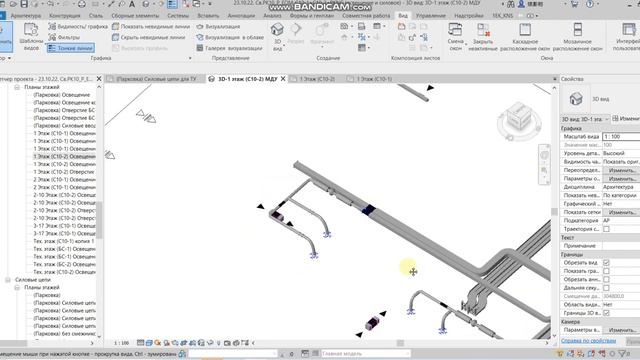Open Render in Cloud (Визуализация в облаке)
Image resolution: width=640 pixels, height=360 pixels.
pos(229,37)
